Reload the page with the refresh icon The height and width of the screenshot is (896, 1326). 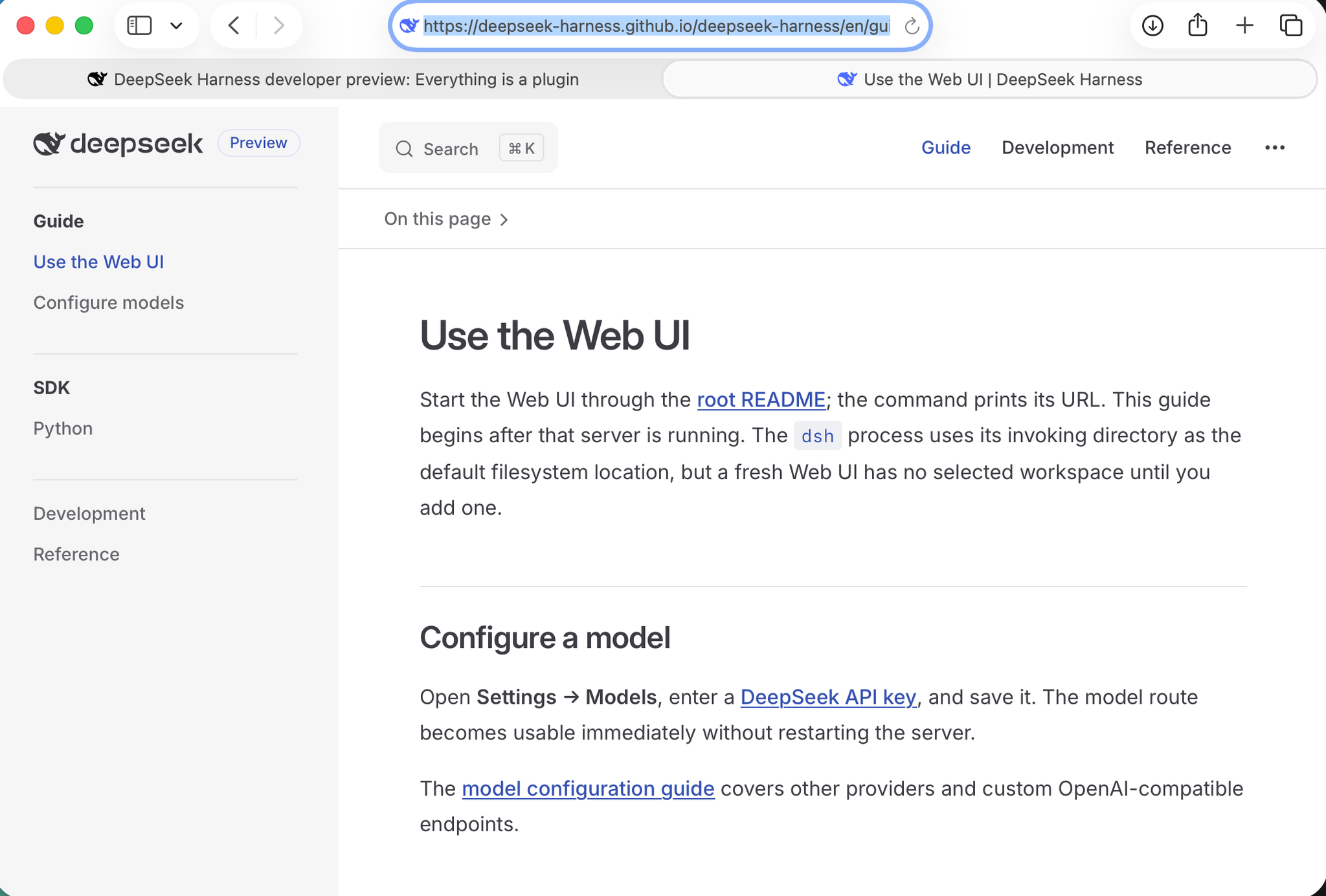(x=912, y=27)
